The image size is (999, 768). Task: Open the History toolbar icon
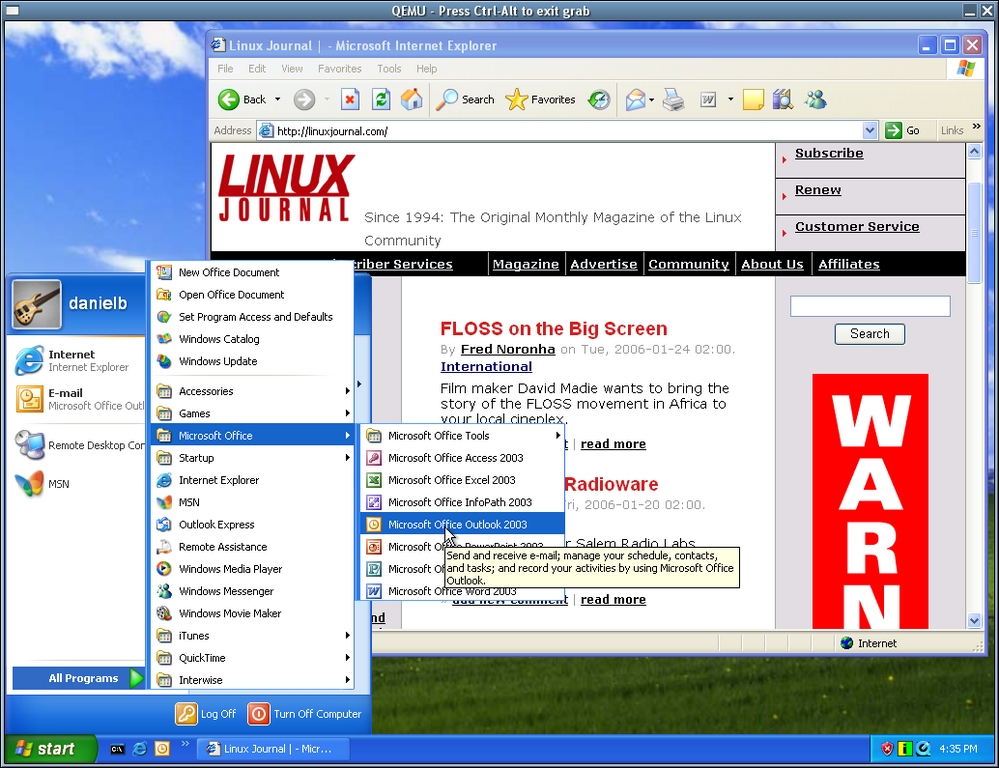(x=598, y=99)
